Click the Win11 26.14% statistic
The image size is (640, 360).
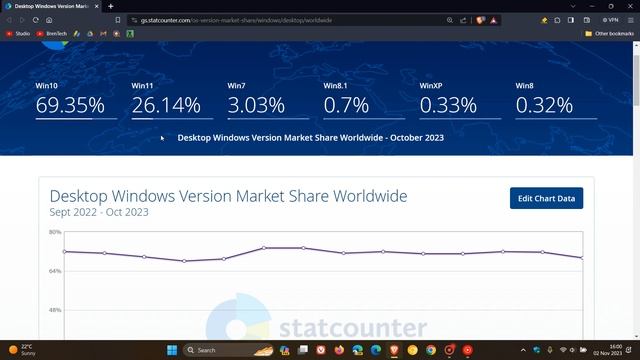pos(172,100)
